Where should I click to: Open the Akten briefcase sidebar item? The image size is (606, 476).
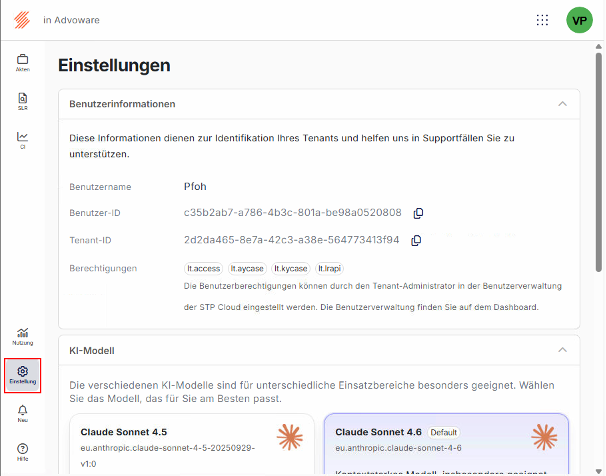[x=22, y=63]
